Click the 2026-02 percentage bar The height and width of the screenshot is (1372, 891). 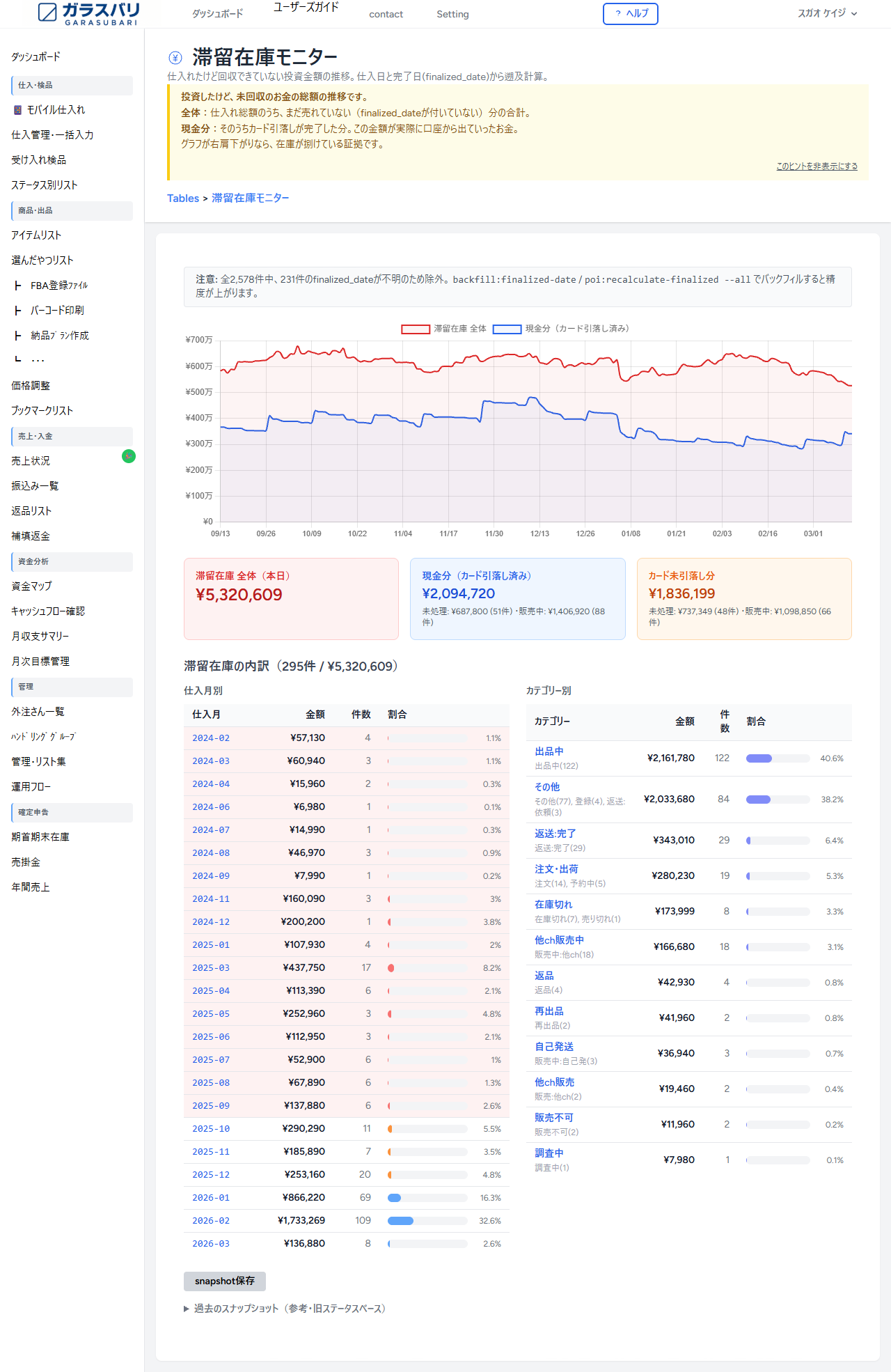pos(427,1221)
